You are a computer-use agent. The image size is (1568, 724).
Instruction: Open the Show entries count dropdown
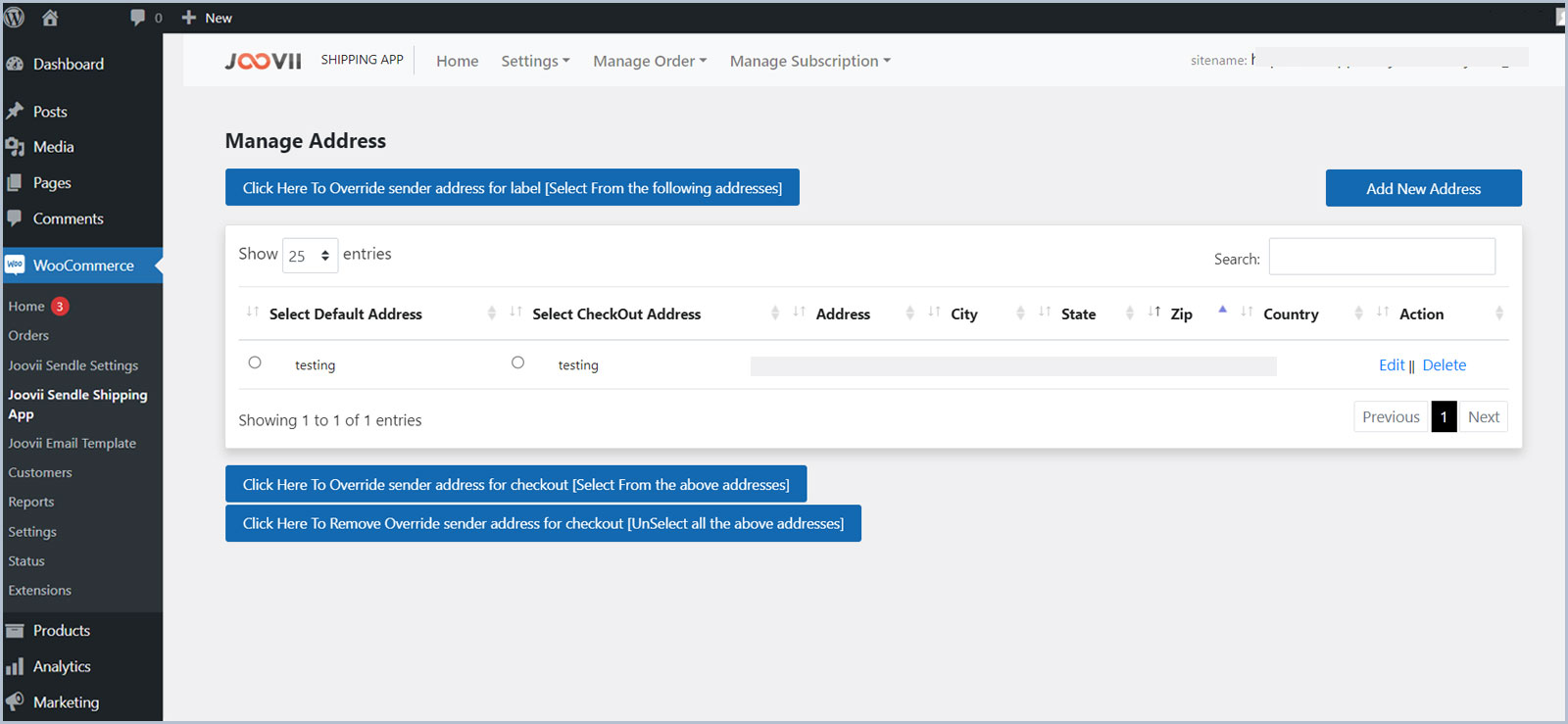pos(310,256)
